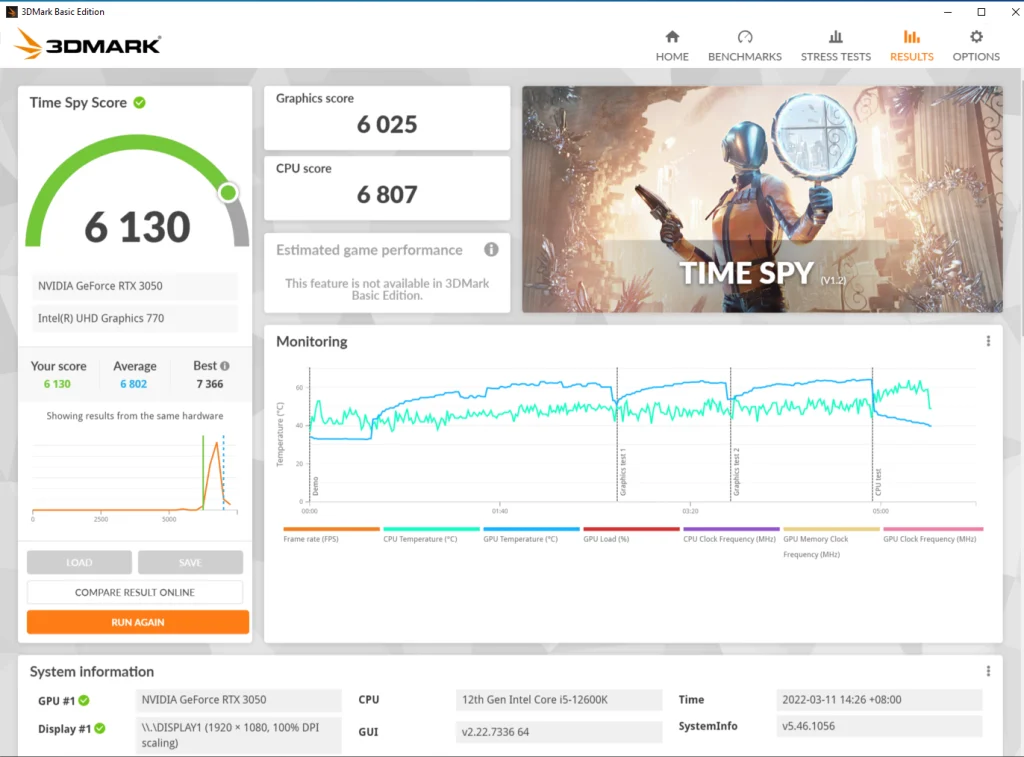This screenshot has height=757, width=1024.
Task: Toggle GPU Clock Frequency legend series
Action: point(933,535)
